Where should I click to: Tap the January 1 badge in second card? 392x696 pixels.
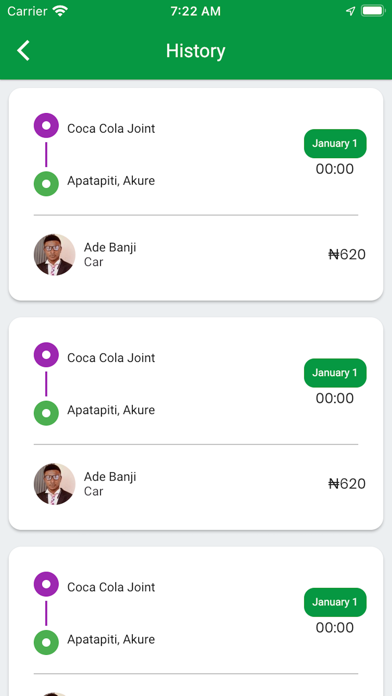coord(335,373)
